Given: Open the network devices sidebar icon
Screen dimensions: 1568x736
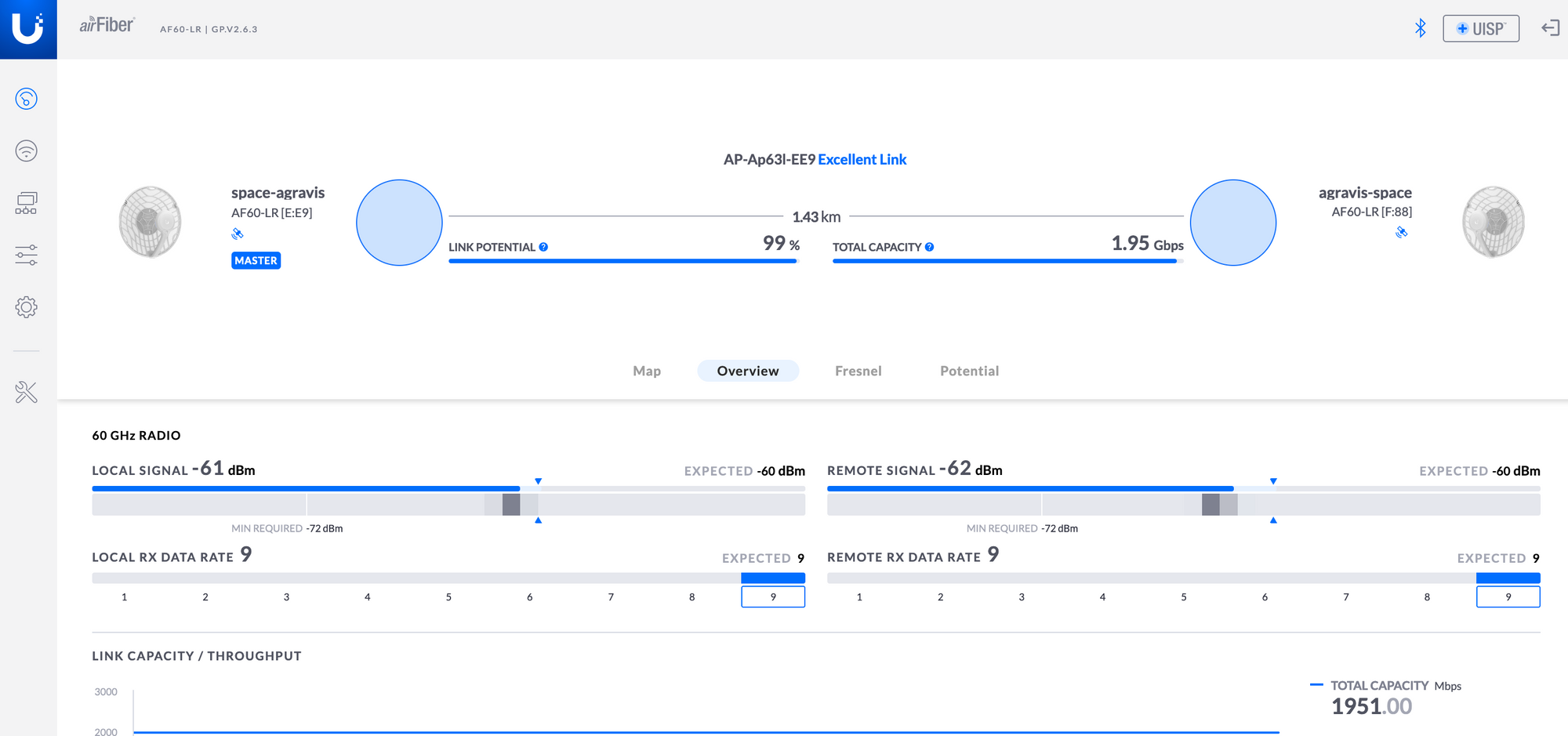Looking at the screenshot, I should click(27, 203).
